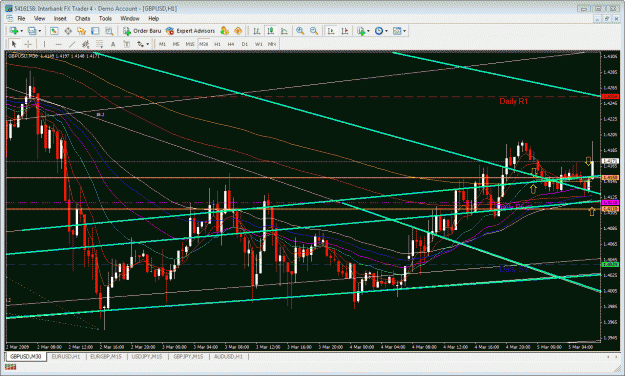
Task: Expand the New Chart symbol dropdown arrow
Action: pyautogui.click(x=22, y=31)
